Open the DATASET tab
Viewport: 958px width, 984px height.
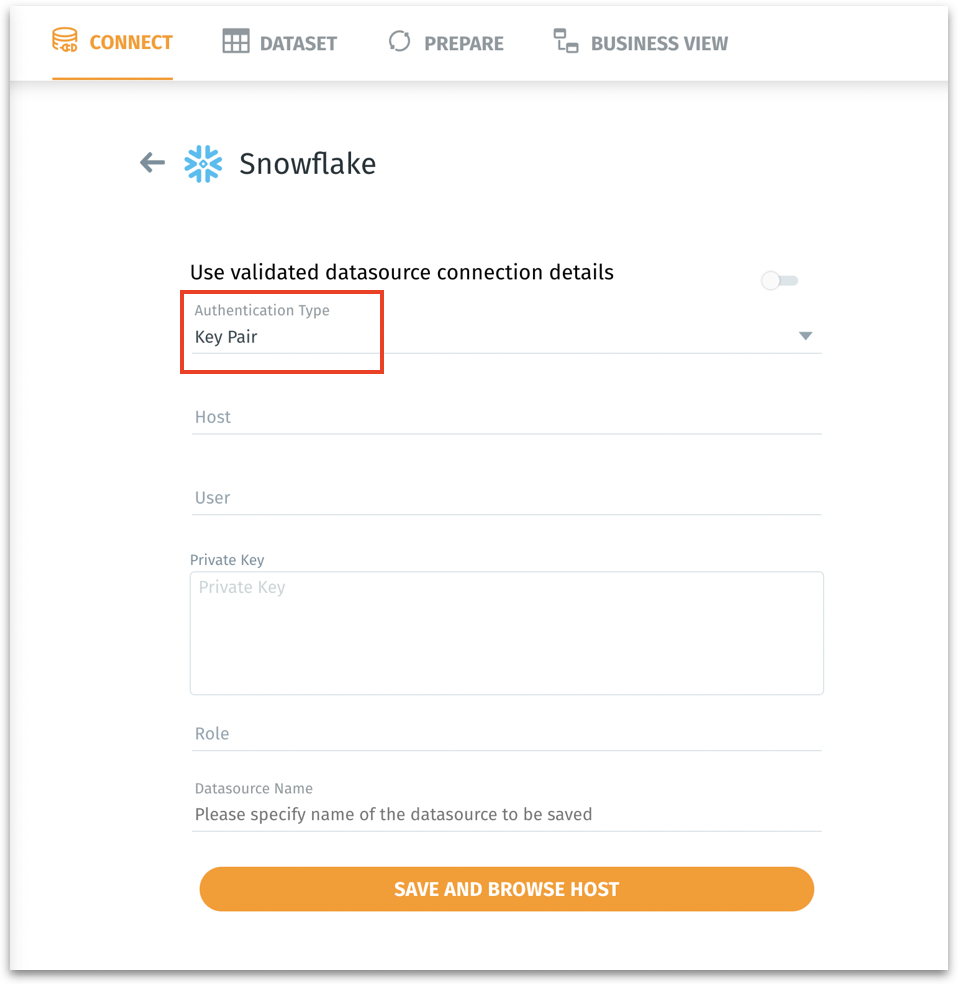[298, 44]
